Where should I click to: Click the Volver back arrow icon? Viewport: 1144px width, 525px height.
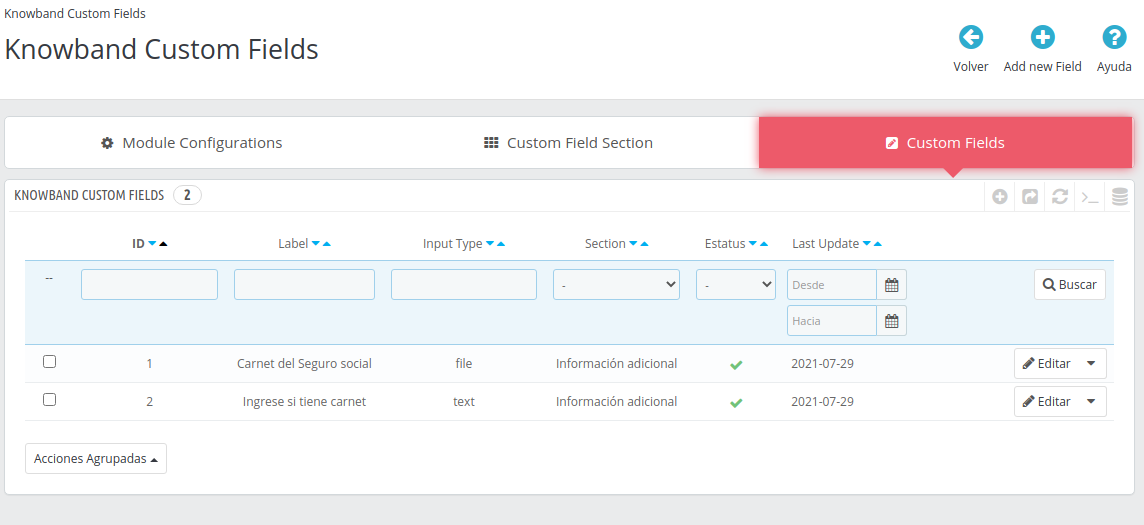970,38
